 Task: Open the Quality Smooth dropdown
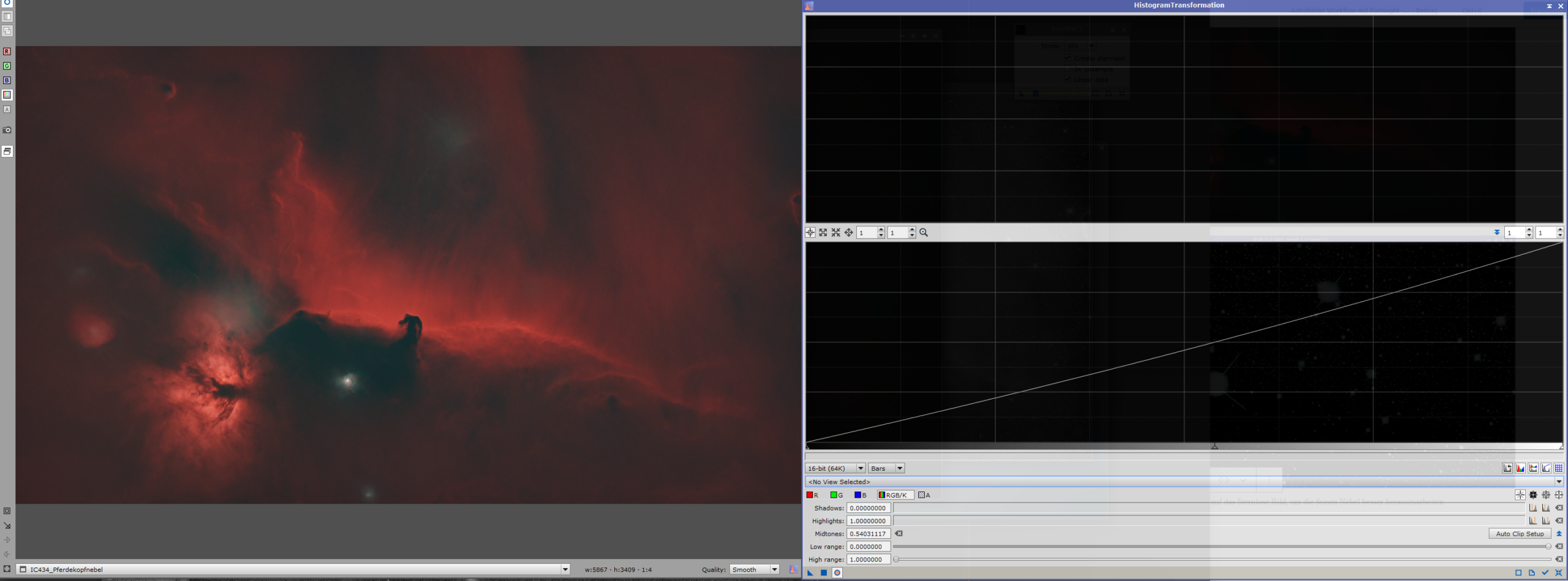coord(755,569)
